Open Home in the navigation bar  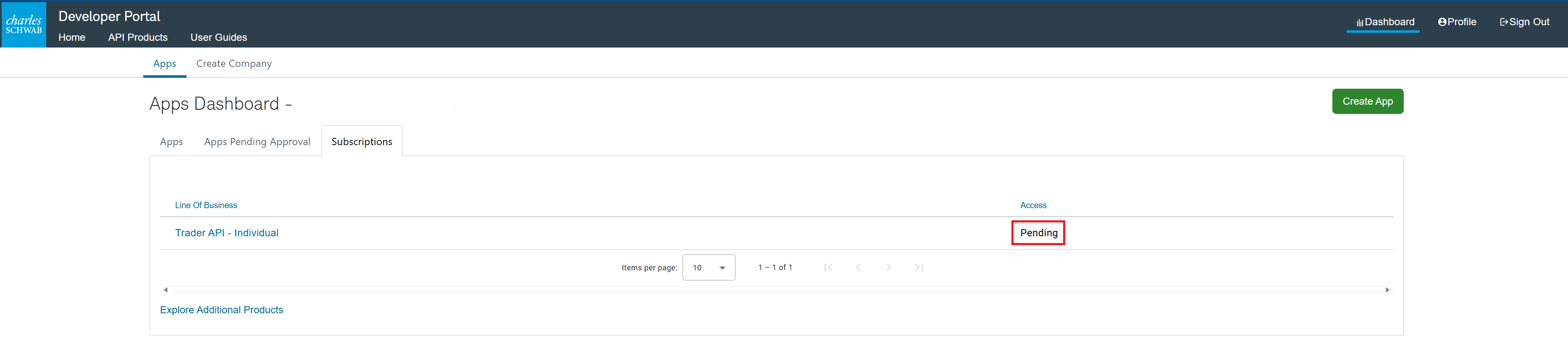72,37
